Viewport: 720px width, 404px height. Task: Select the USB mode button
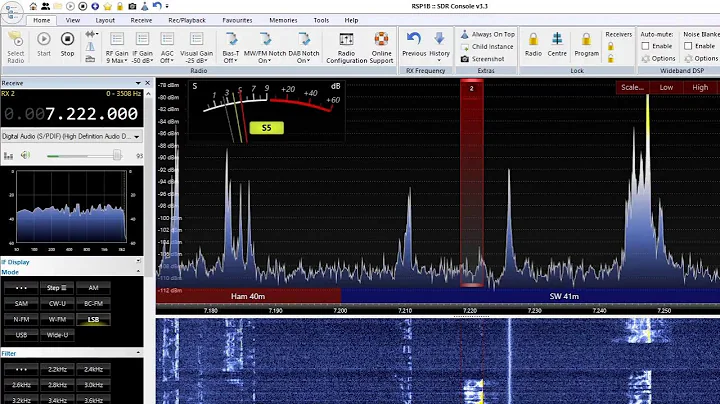click(x=21, y=335)
